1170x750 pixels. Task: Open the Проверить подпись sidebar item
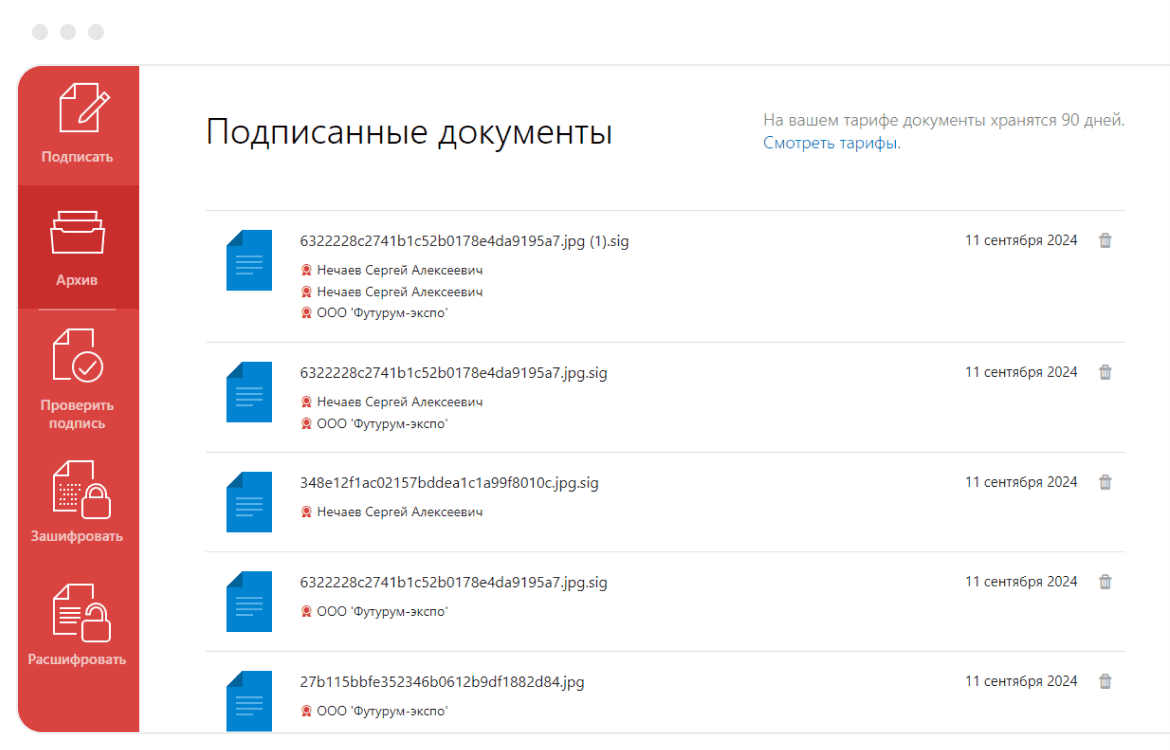coord(78,379)
